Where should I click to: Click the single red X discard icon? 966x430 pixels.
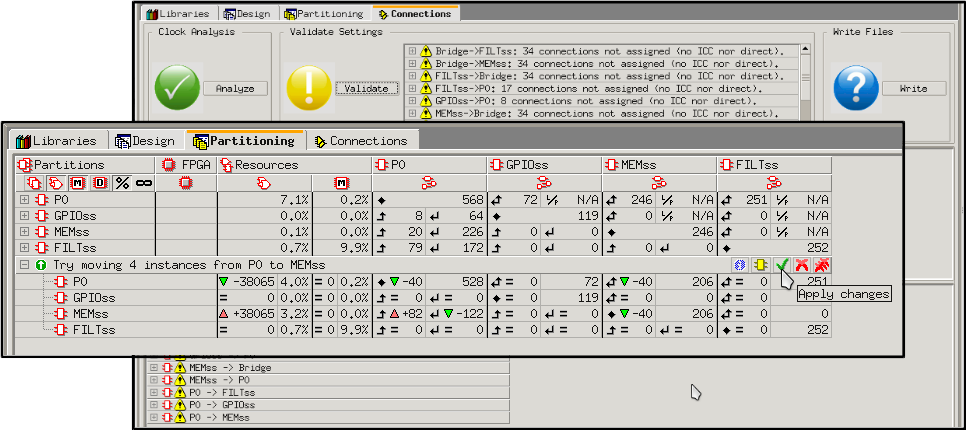coord(802,265)
